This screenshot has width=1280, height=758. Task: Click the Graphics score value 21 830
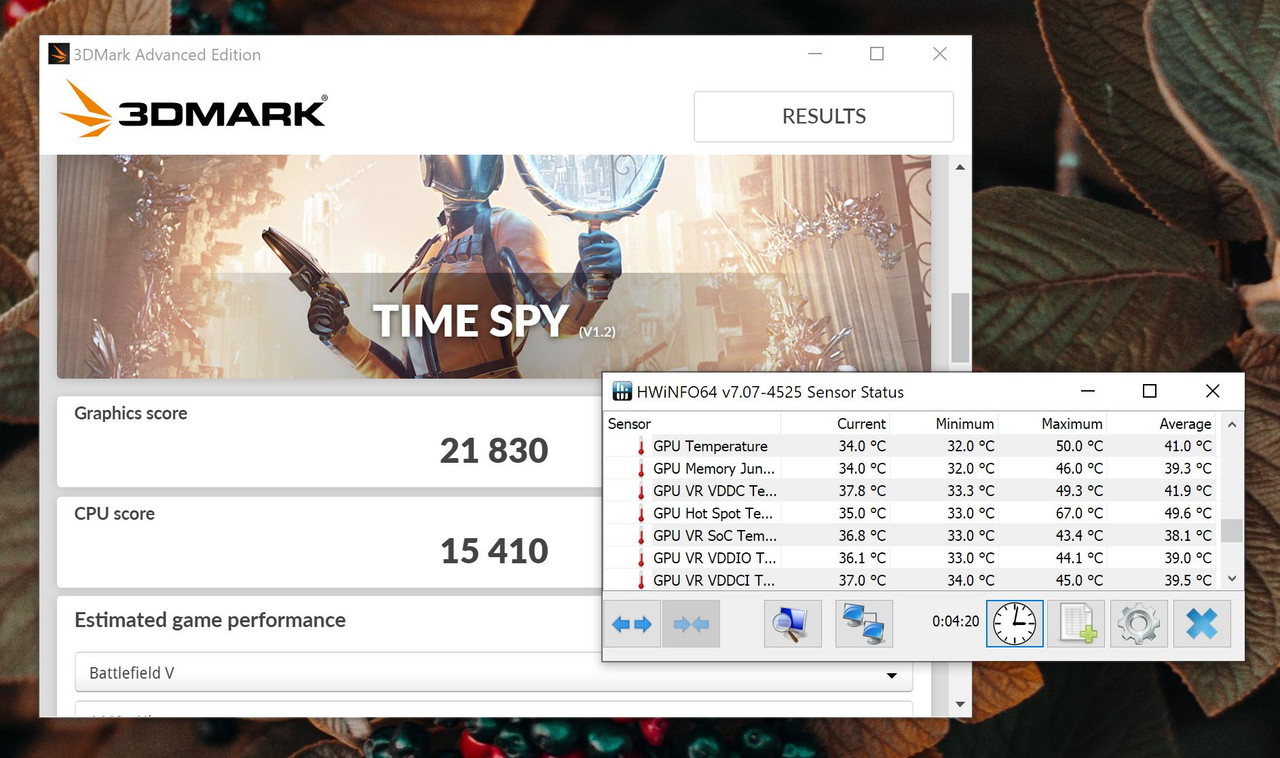(x=494, y=451)
